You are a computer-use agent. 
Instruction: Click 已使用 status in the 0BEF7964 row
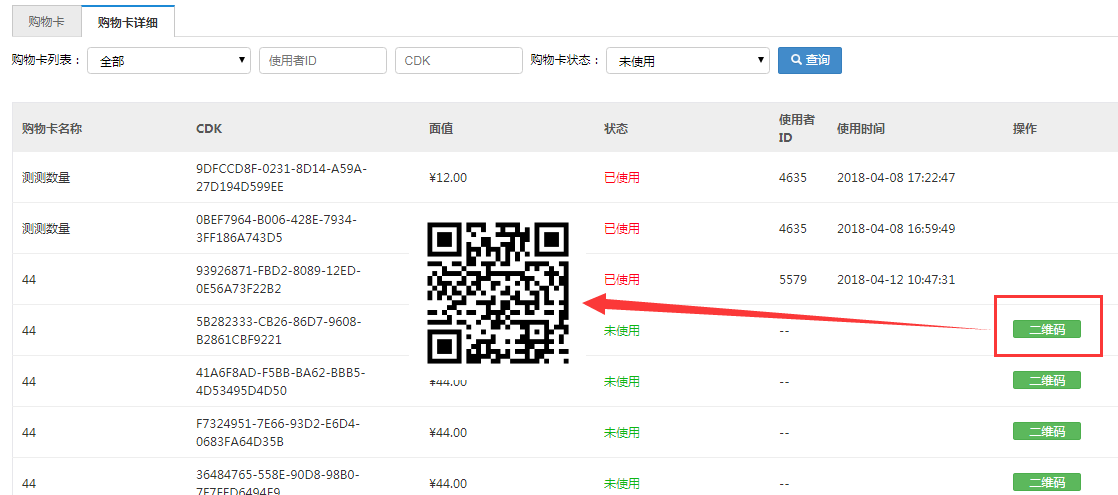click(x=622, y=228)
